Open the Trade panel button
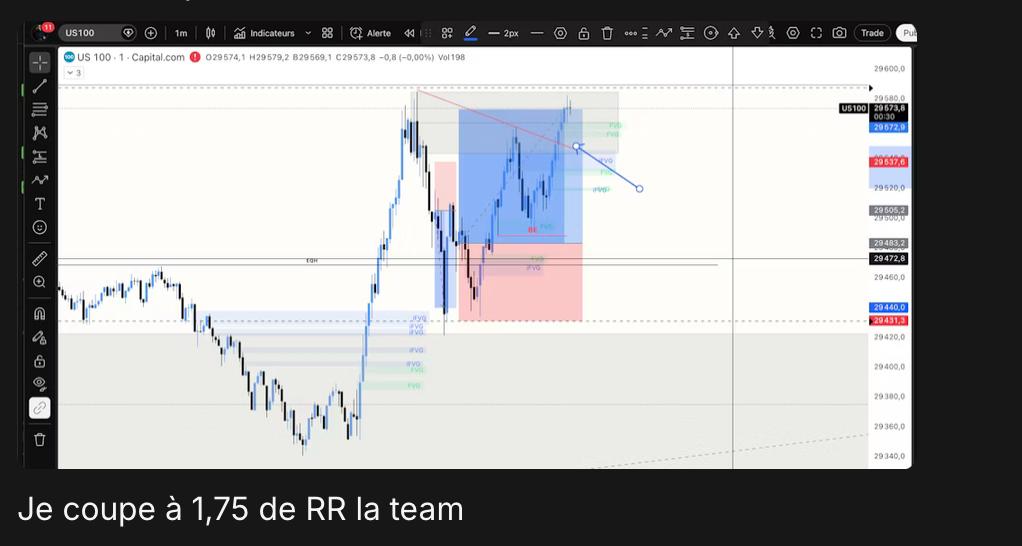Image resolution: width=1022 pixels, height=546 pixels. coord(872,33)
